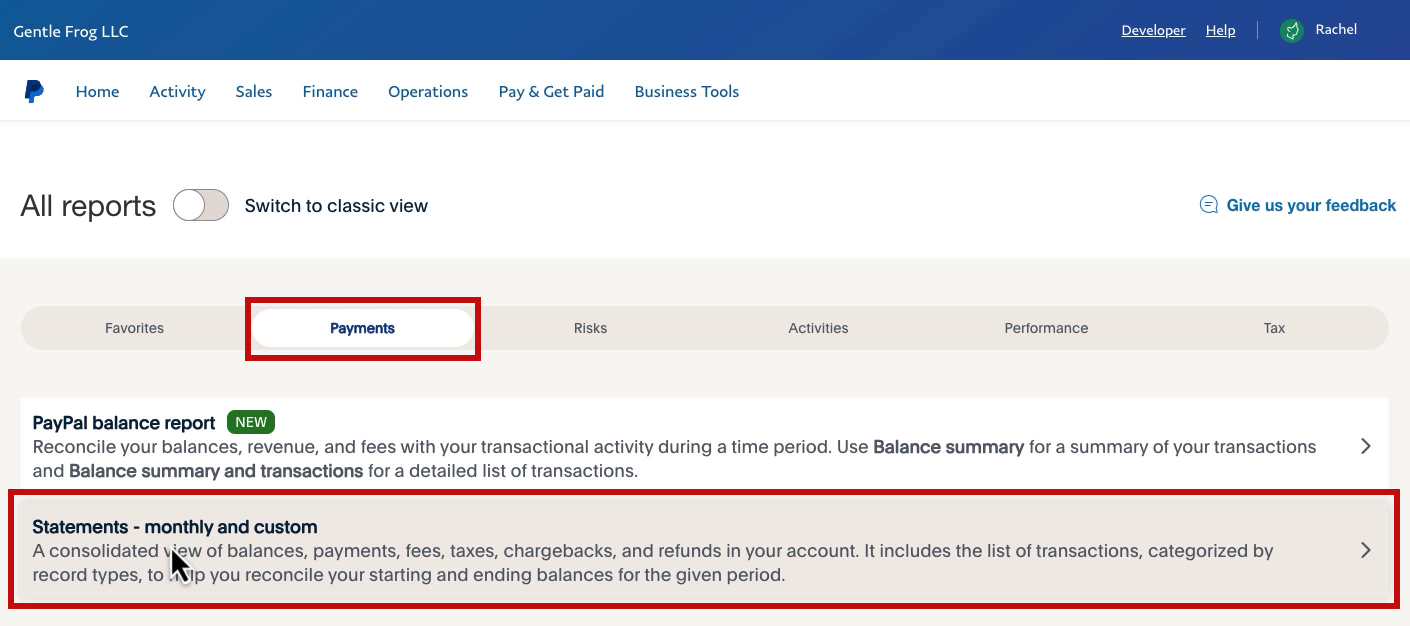Switch to the Tax tab

pos(1274,328)
